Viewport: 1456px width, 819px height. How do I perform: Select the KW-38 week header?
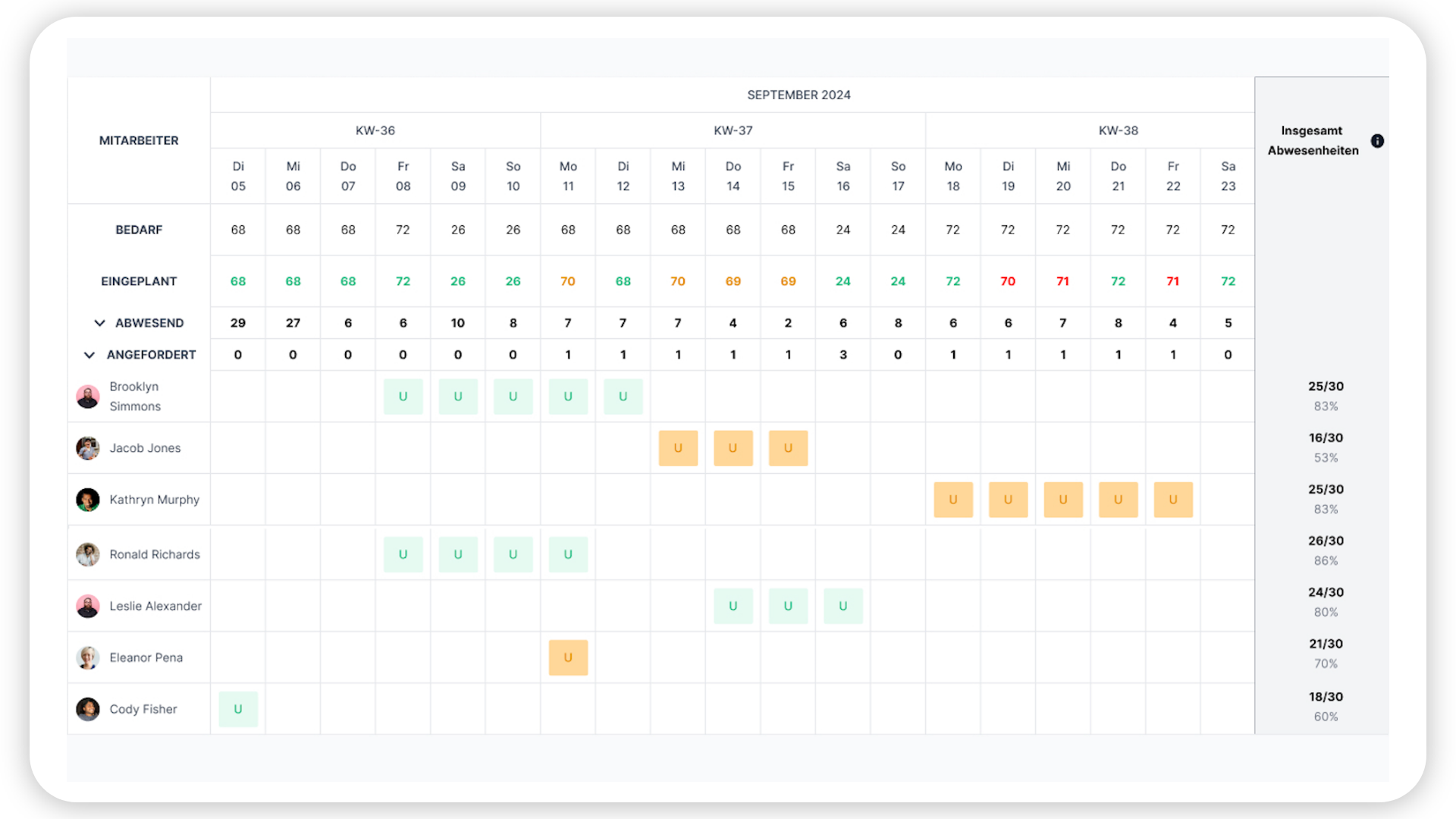tap(1118, 130)
